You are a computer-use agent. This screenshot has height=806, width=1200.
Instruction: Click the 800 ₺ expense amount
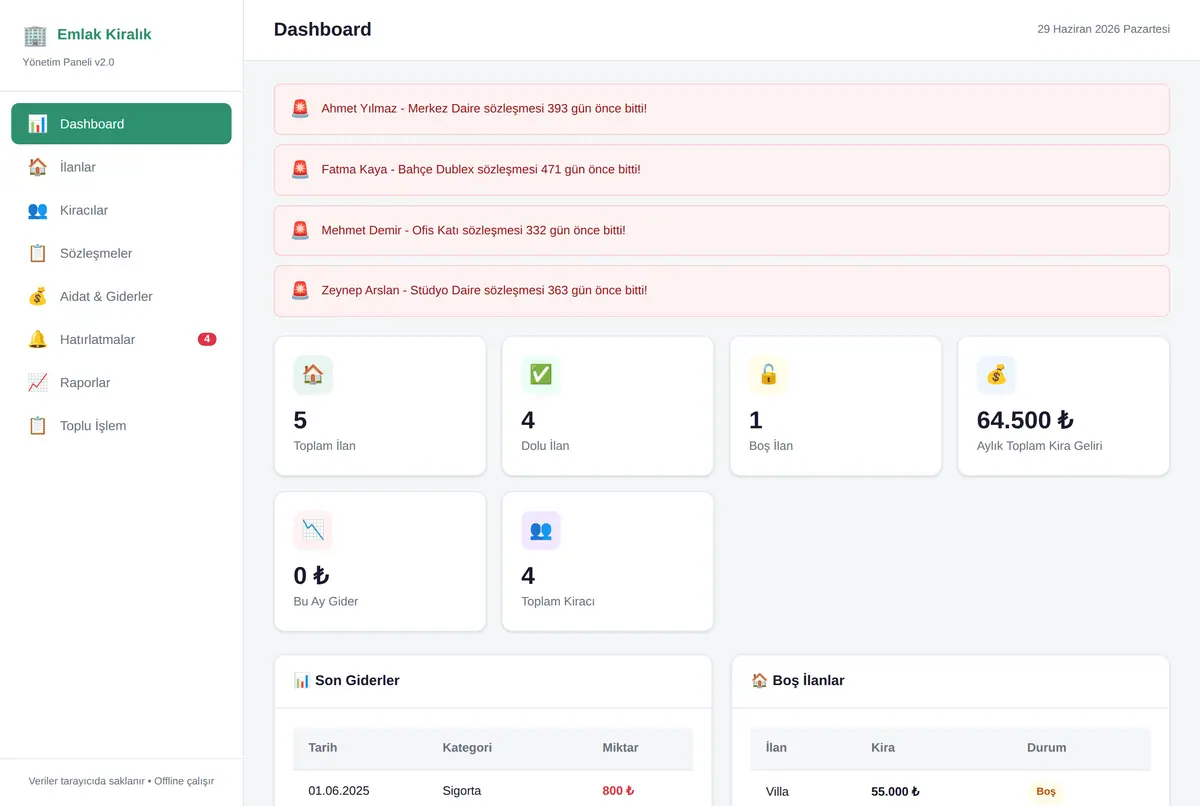pos(618,791)
